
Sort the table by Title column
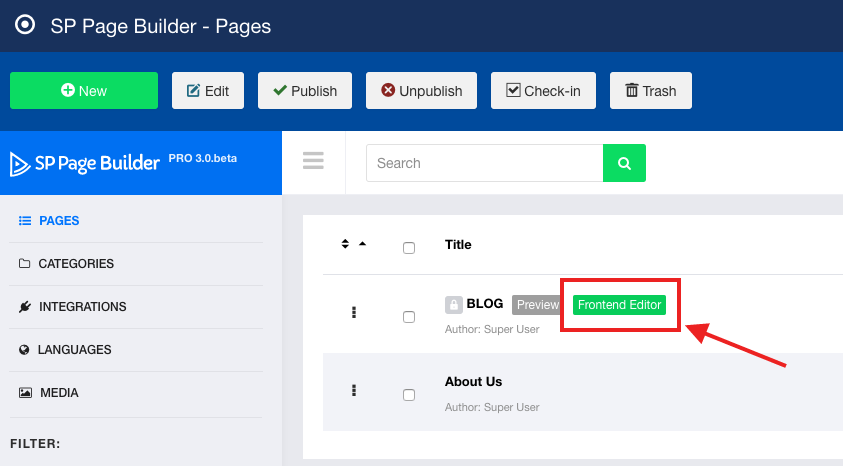coord(458,245)
